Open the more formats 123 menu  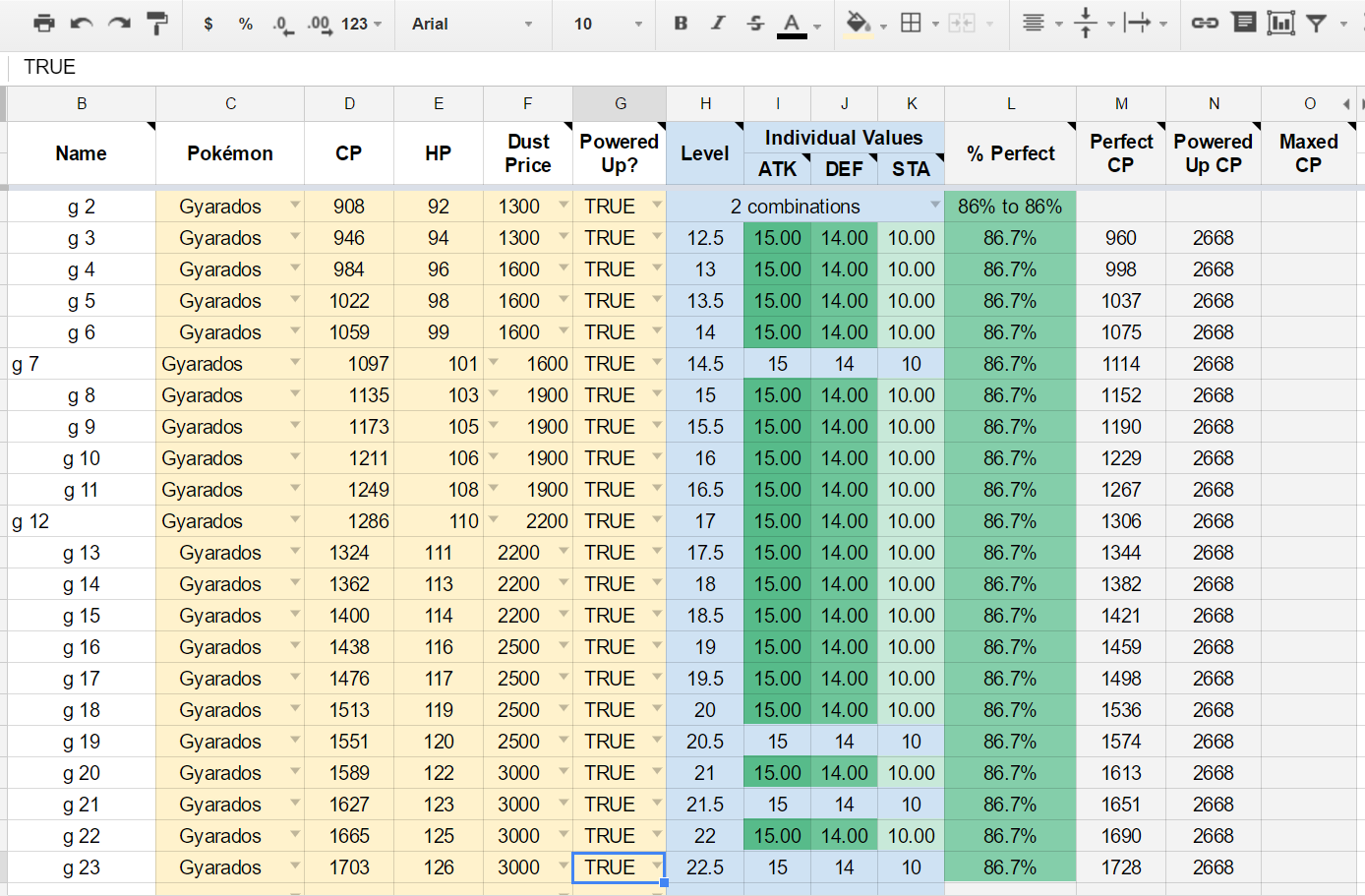[361, 24]
